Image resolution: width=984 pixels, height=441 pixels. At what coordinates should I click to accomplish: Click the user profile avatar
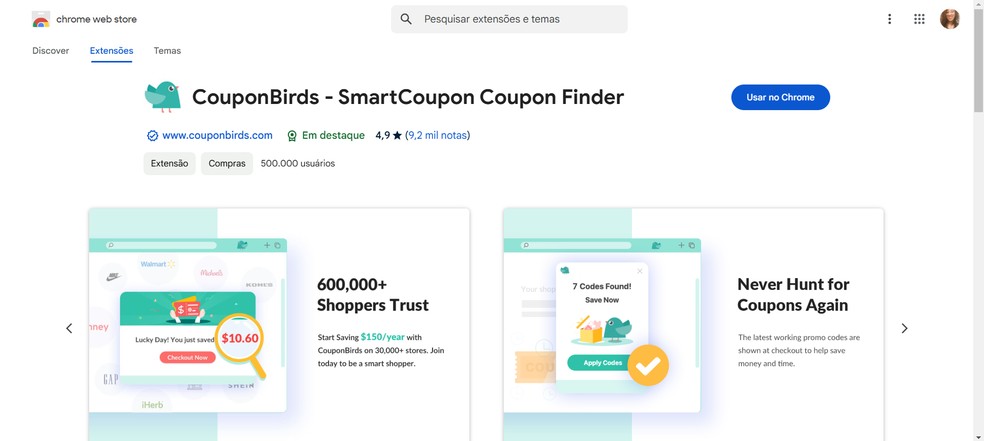(950, 19)
